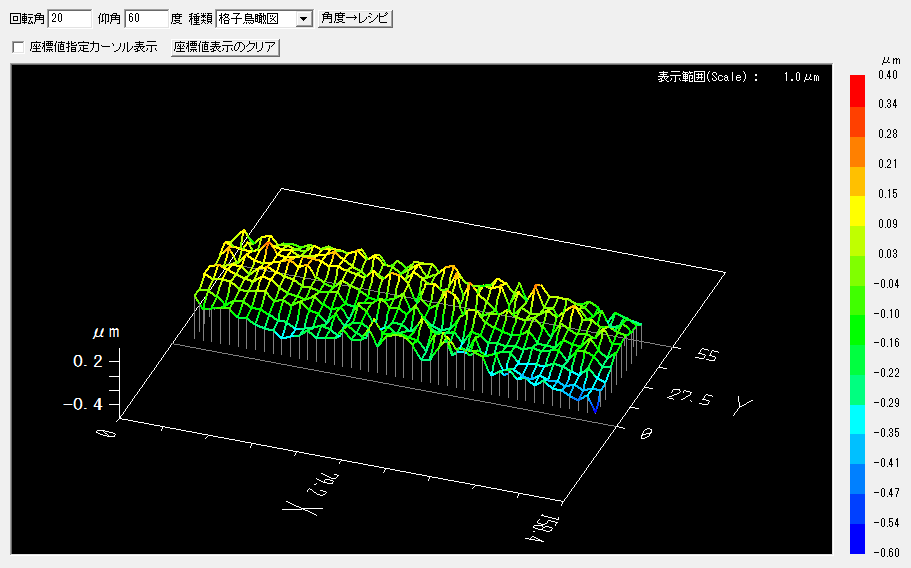Click the orange color band near 0.28
This screenshot has height=568, width=911.
[x=857, y=134]
